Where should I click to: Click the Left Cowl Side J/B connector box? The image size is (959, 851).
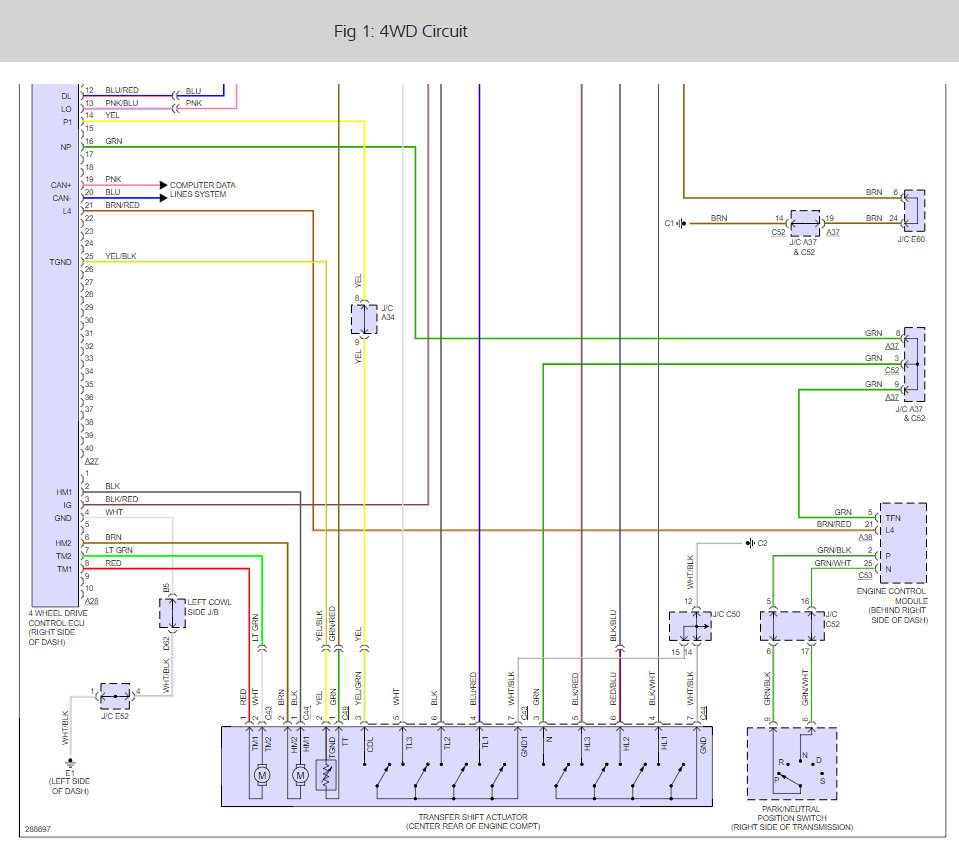pos(172,613)
